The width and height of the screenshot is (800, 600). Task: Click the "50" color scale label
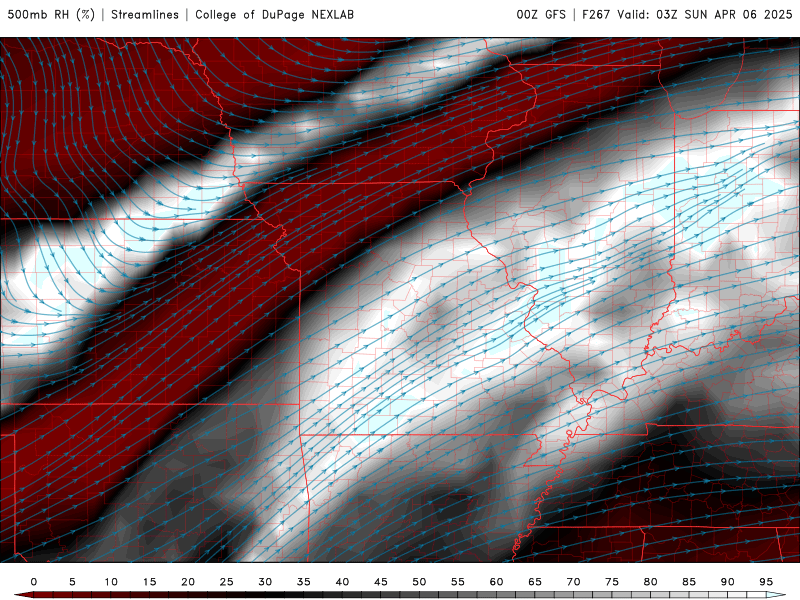[x=419, y=582]
